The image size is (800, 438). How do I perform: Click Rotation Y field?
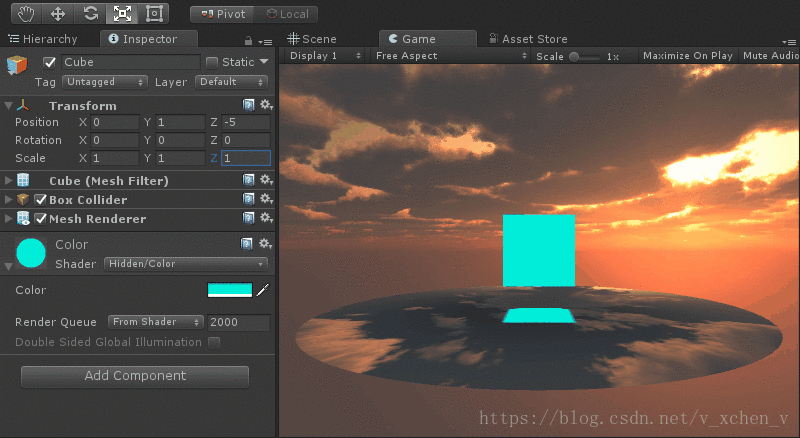click(x=180, y=140)
